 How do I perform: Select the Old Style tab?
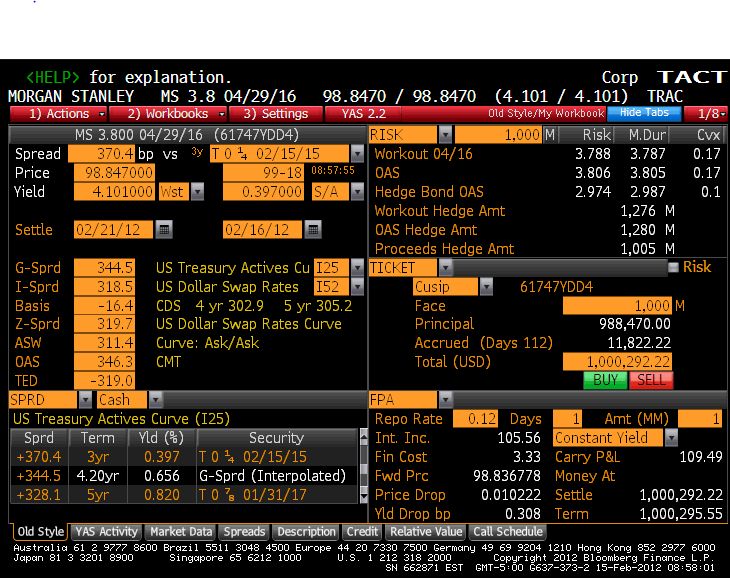point(40,531)
